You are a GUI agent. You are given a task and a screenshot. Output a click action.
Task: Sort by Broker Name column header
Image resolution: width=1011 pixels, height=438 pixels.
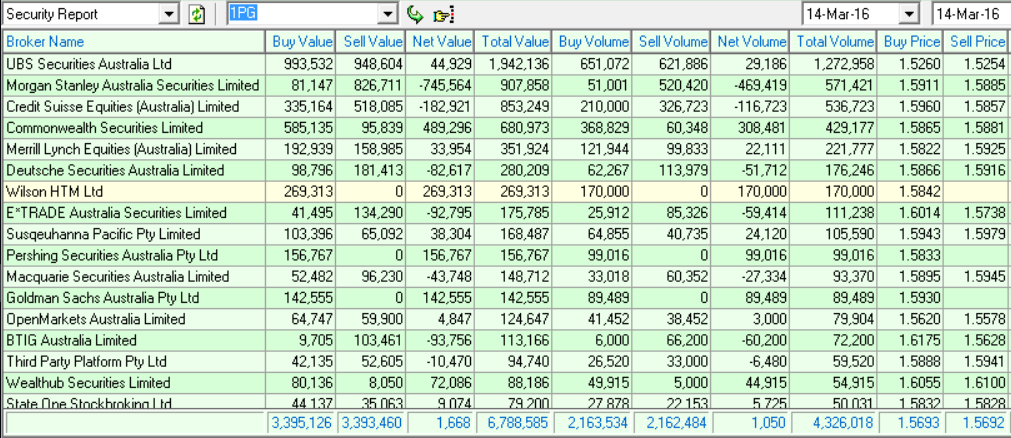point(133,42)
